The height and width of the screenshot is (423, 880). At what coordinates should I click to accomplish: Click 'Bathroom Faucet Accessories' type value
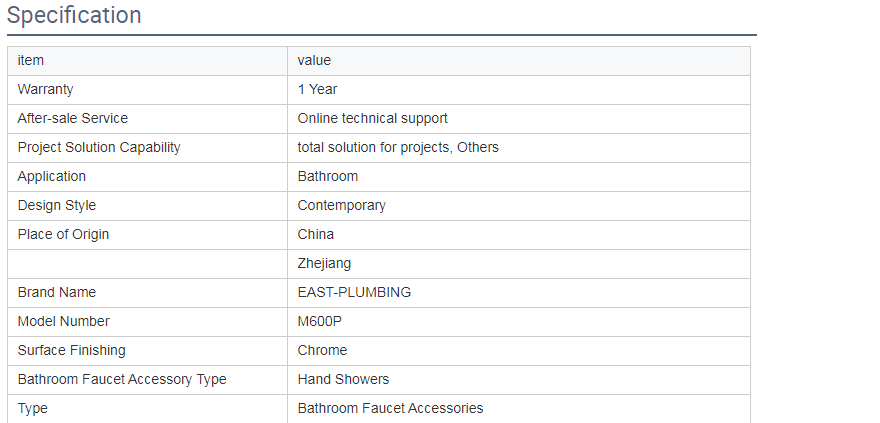tap(390, 409)
